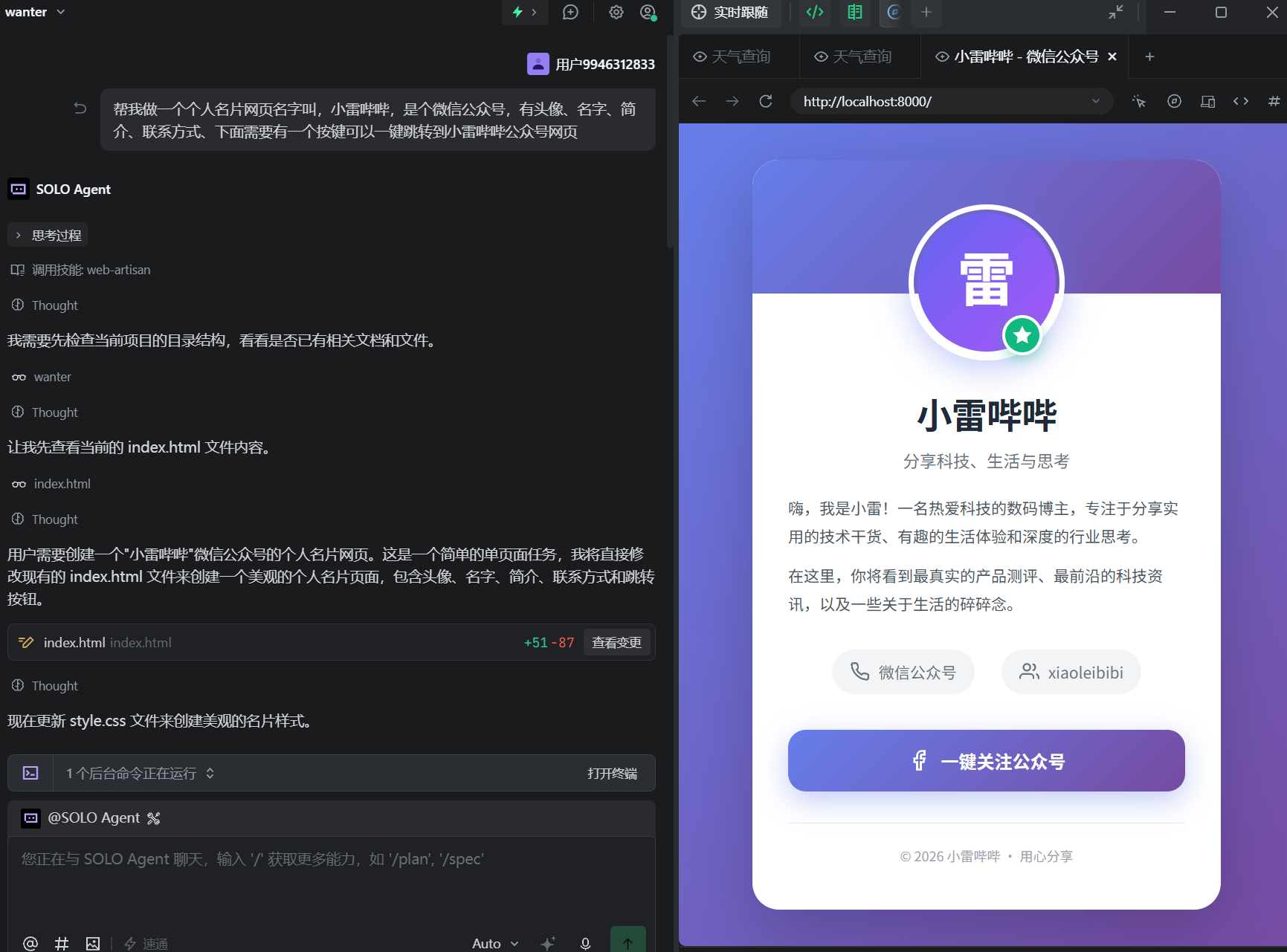Open the user account icon
Image resolution: width=1287 pixels, height=952 pixels.
click(648, 12)
